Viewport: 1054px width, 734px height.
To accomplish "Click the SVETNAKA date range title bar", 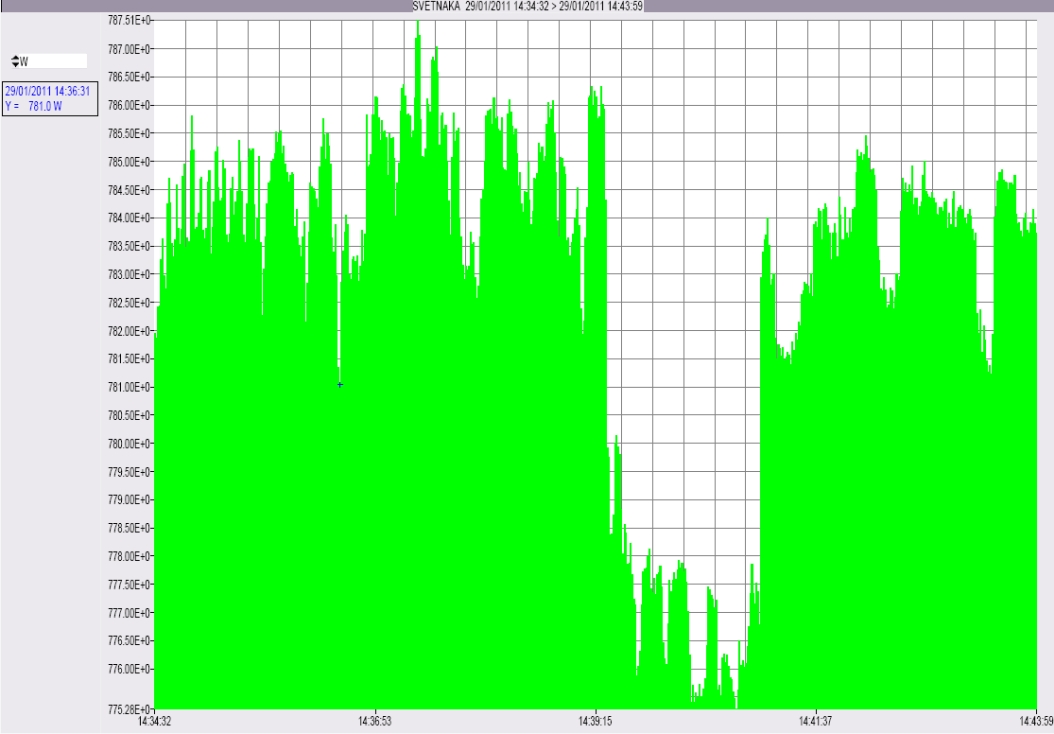I will (x=528, y=6).
